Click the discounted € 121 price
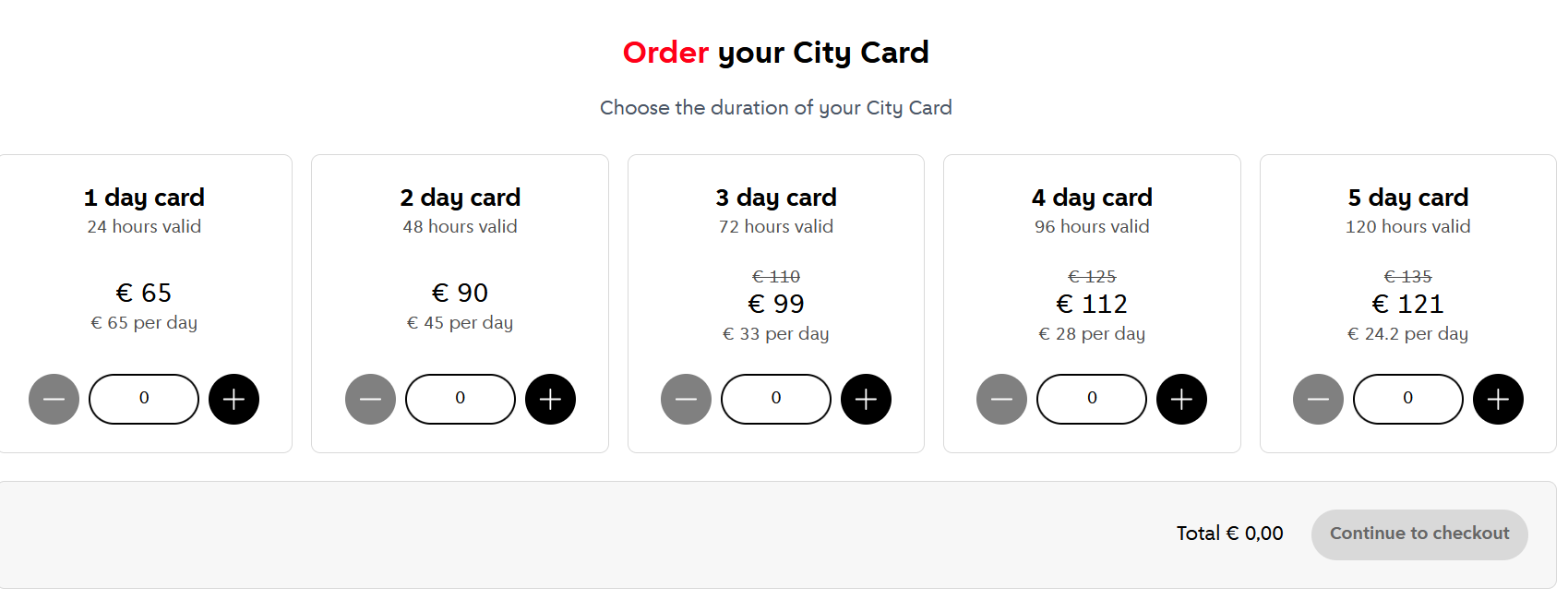This screenshot has height=612, width=1568. (x=1407, y=303)
